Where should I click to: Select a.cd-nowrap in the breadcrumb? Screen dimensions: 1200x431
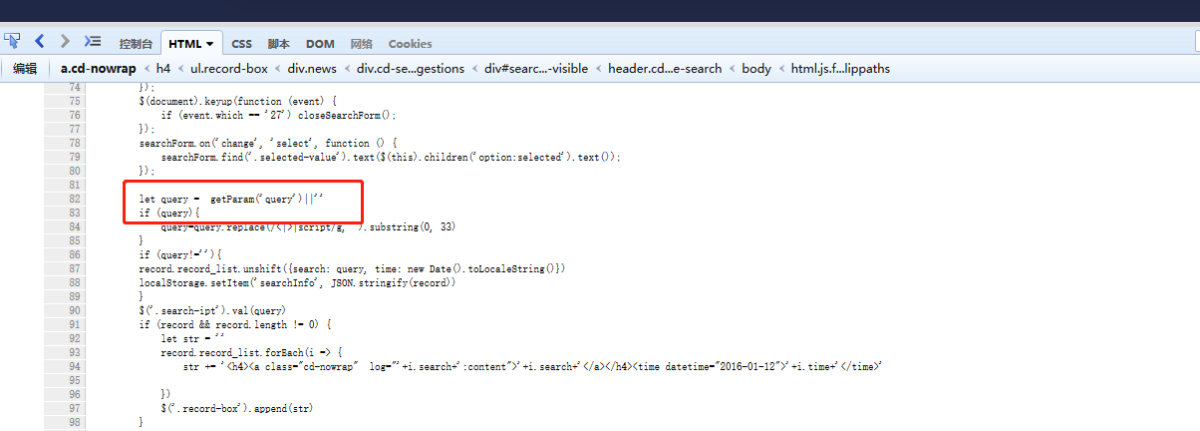[98, 69]
